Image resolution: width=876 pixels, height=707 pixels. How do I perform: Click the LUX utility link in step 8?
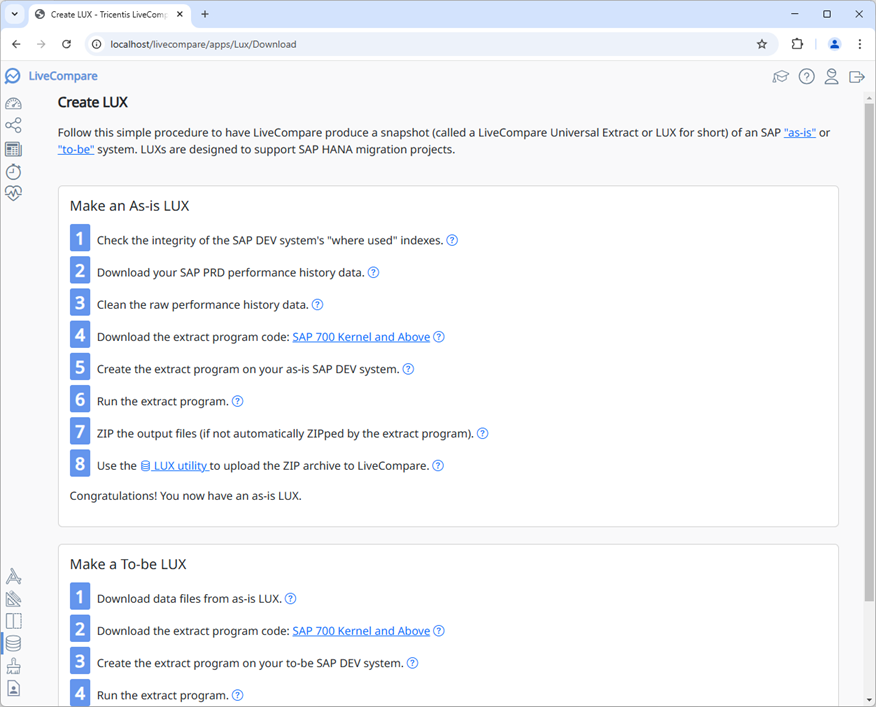click(176, 465)
